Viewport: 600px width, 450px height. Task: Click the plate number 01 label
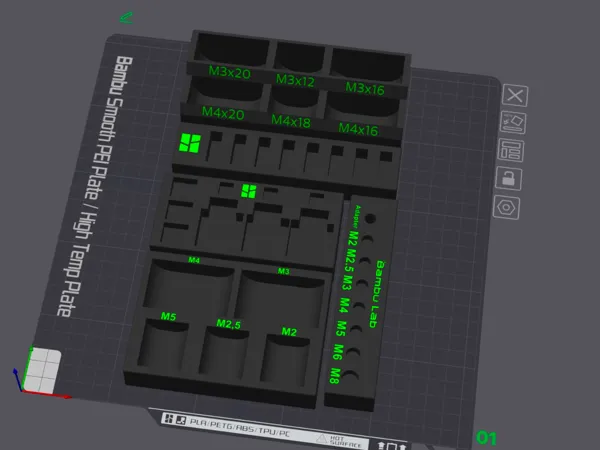tap(486, 438)
